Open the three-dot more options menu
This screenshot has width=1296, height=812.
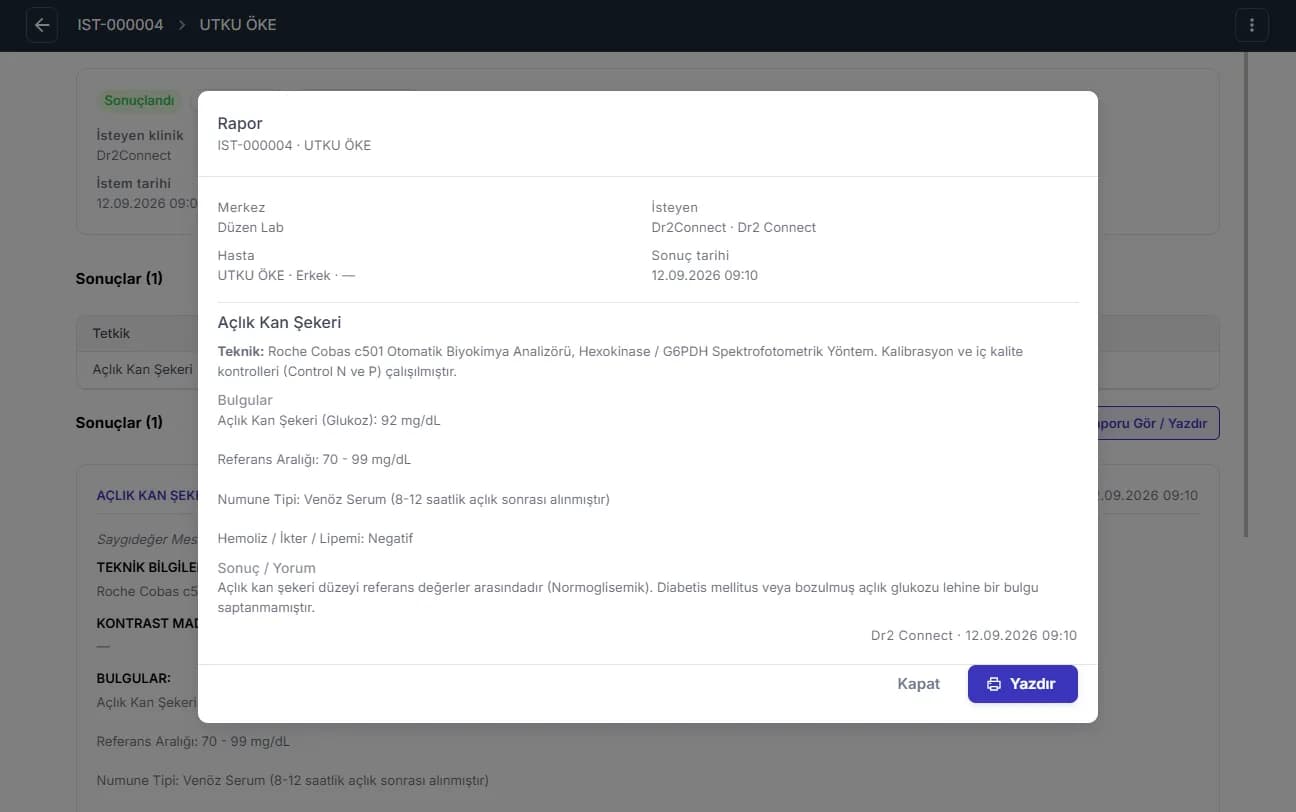click(x=1252, y=25)
